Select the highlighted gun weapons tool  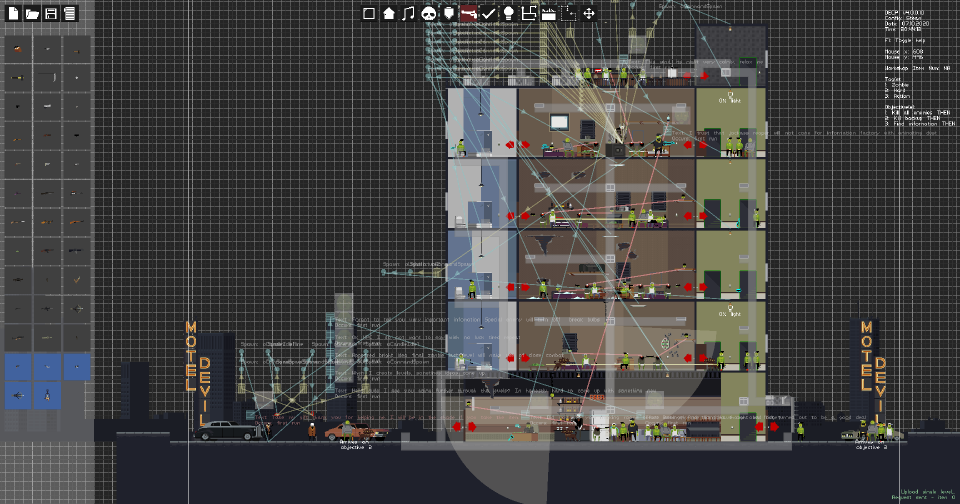[468, 13]
